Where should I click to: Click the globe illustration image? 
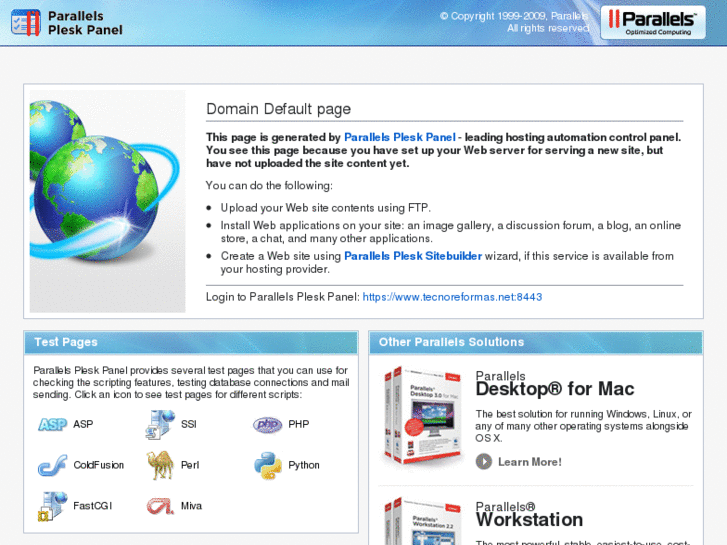(108, 201)
